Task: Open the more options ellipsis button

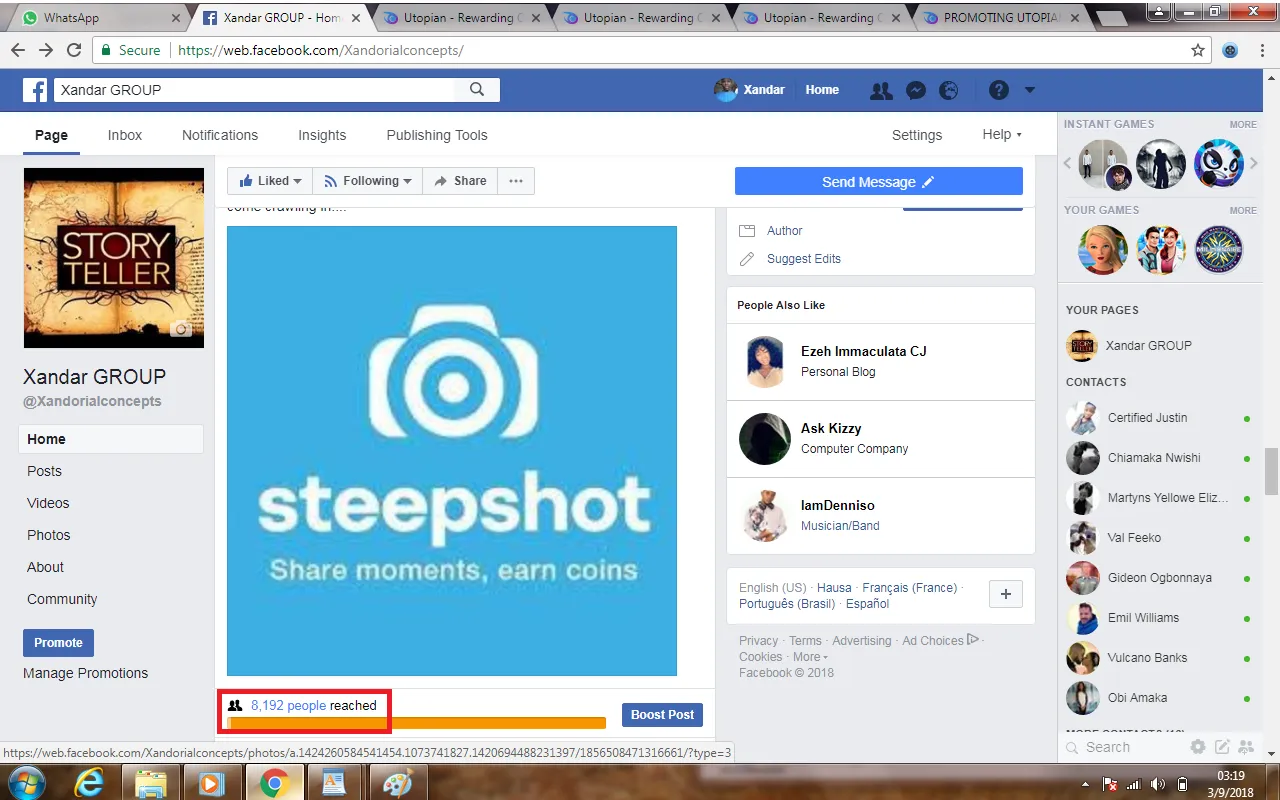Action: [x=516, y=181]
